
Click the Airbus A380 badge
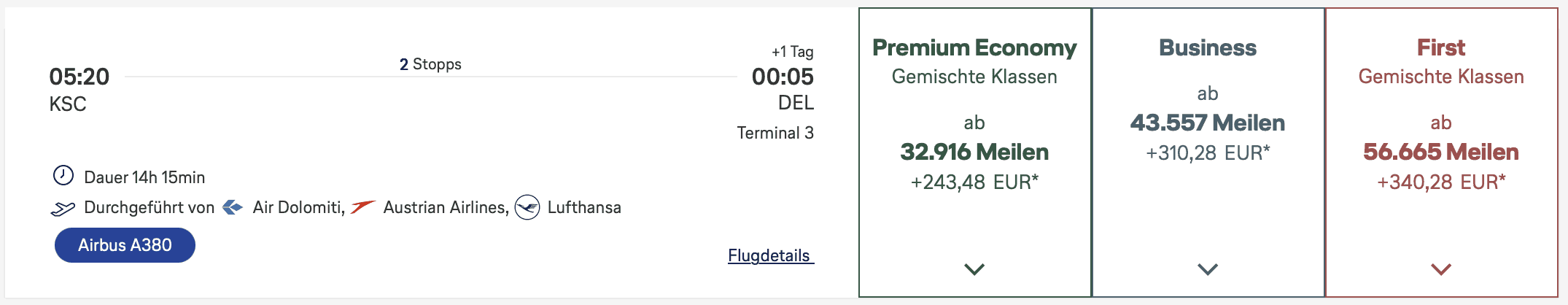pyautogui.click(x=125, y=245)
